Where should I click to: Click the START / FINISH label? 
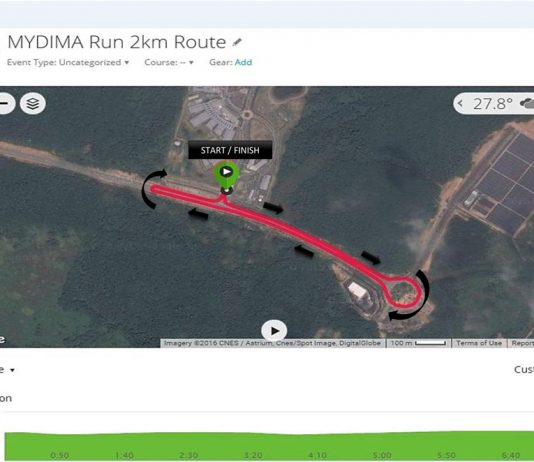click(230, 150)
